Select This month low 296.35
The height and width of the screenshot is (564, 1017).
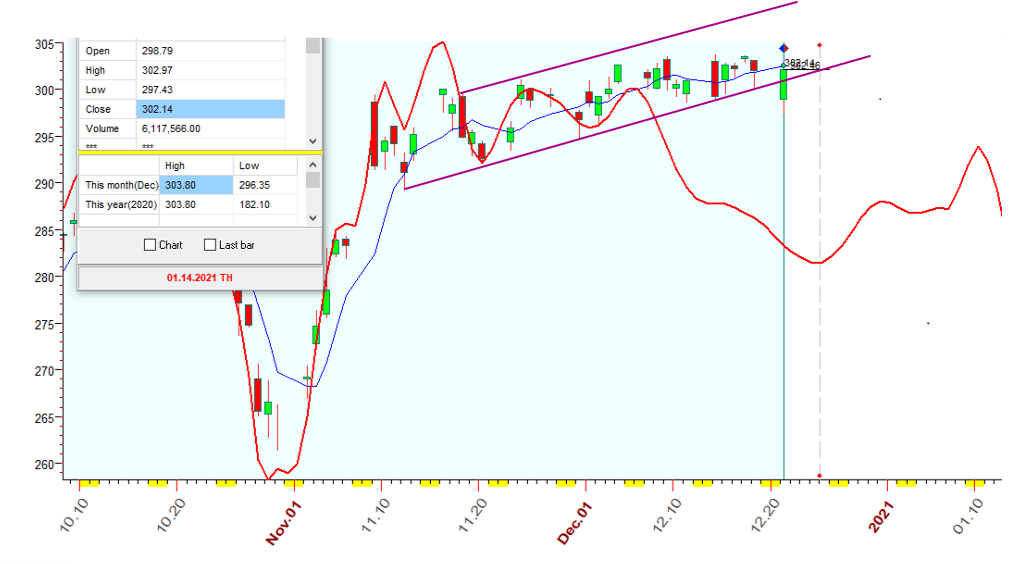(265, 185)
